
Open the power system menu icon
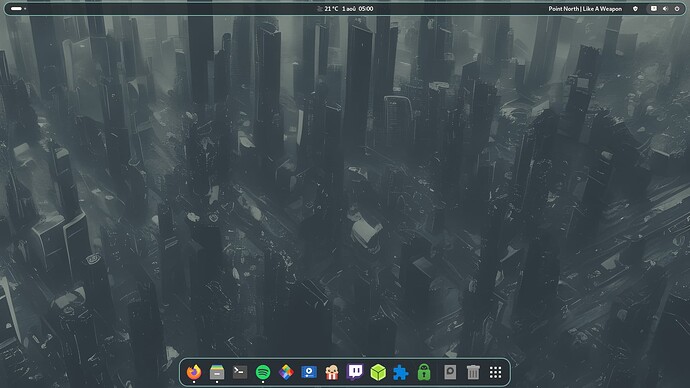click(677, 8)
